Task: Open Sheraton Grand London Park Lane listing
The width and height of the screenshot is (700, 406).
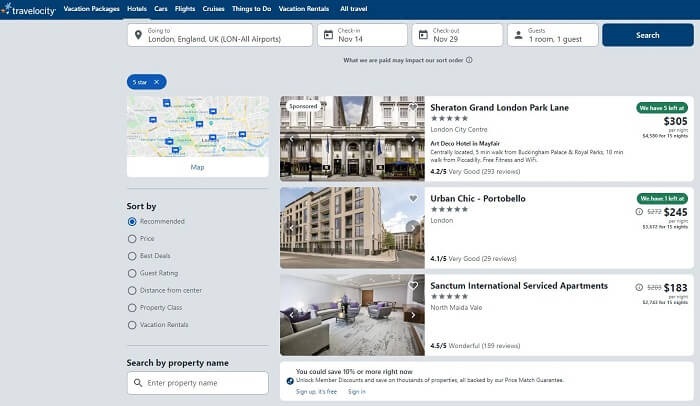Action: (x=499, y=108)
